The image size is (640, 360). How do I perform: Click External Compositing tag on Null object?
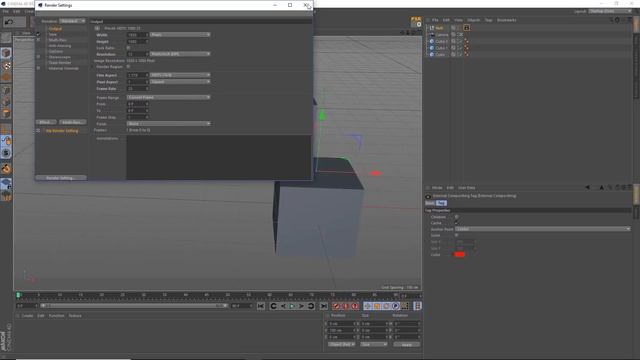pyautogui.click(x=467, y=28)
